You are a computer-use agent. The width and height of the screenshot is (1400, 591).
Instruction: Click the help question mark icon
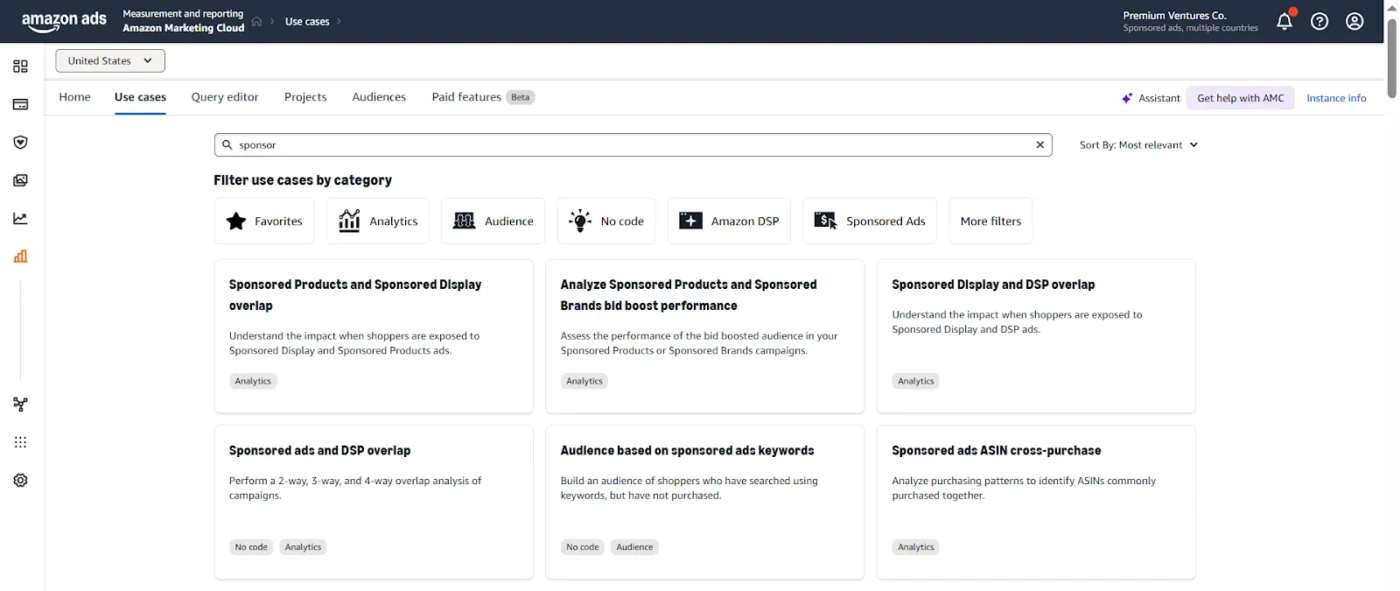[1319, 21]
